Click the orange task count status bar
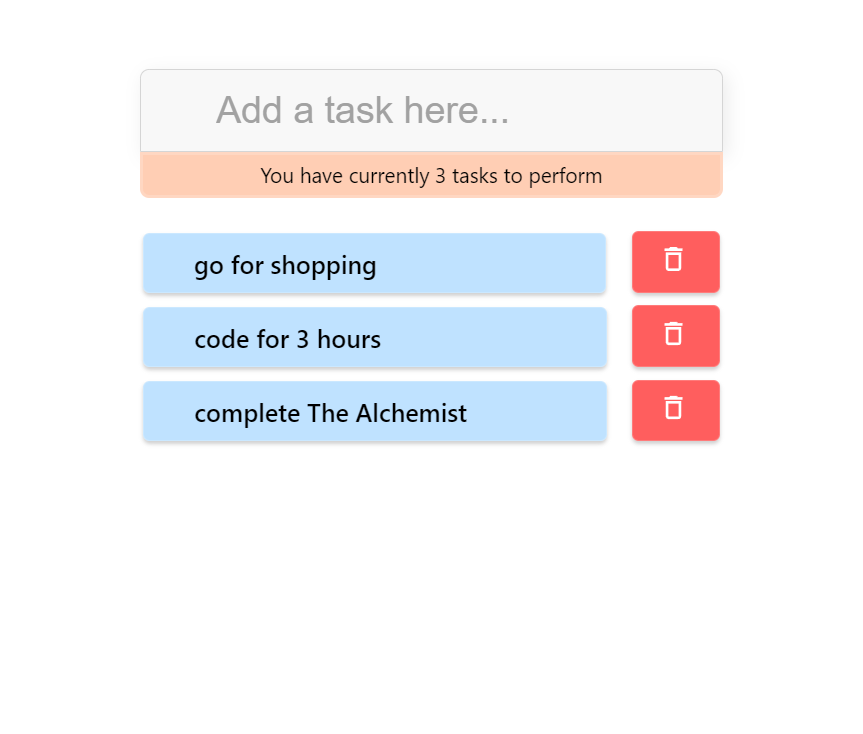The height and width of the screenshot is (734, 863). 432,175
